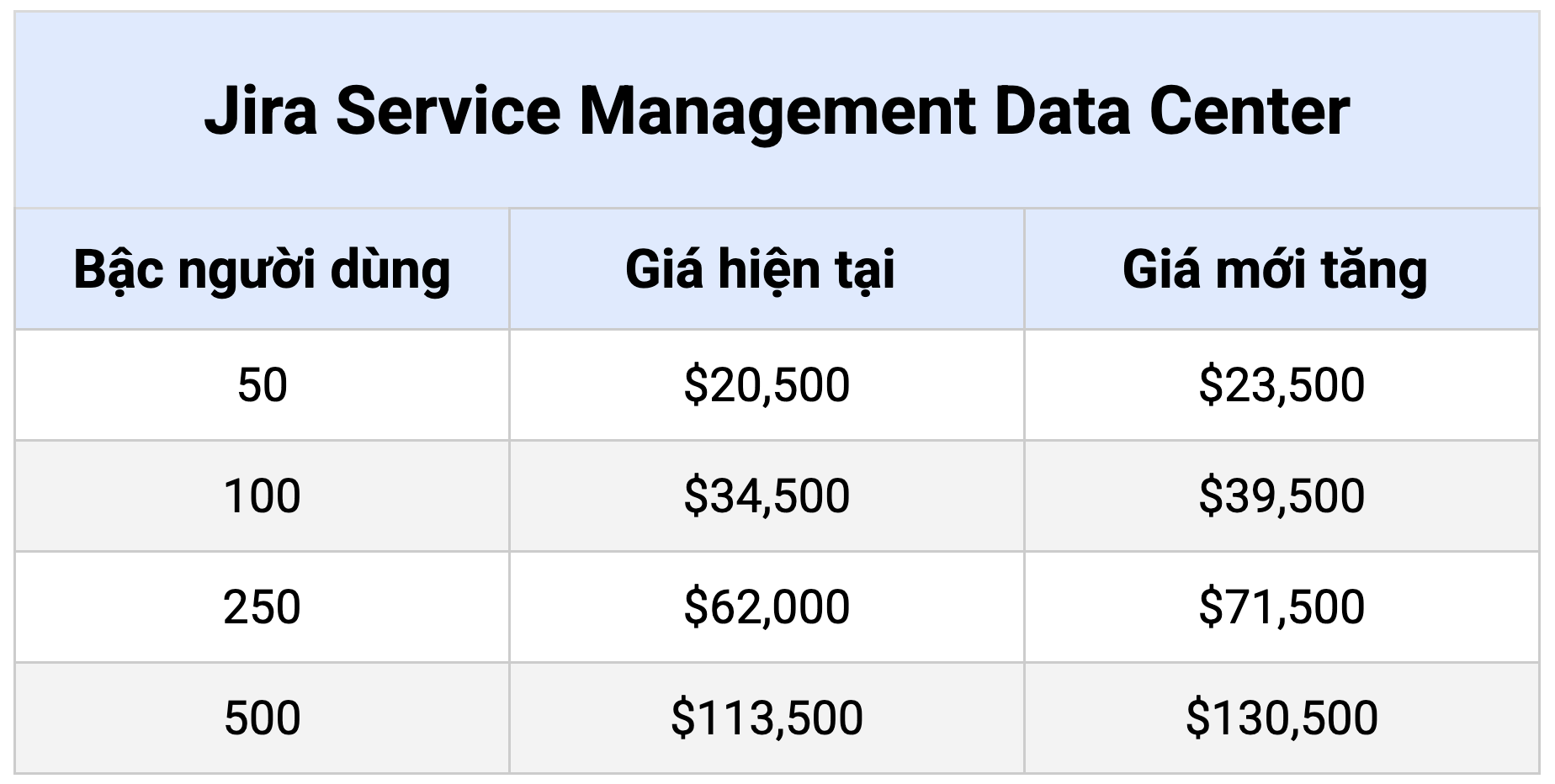Image resolution: width=1555 pixels, height=784 pixels.
Task: Select the $39,500 new price cell
Action: coord(1282,496)
